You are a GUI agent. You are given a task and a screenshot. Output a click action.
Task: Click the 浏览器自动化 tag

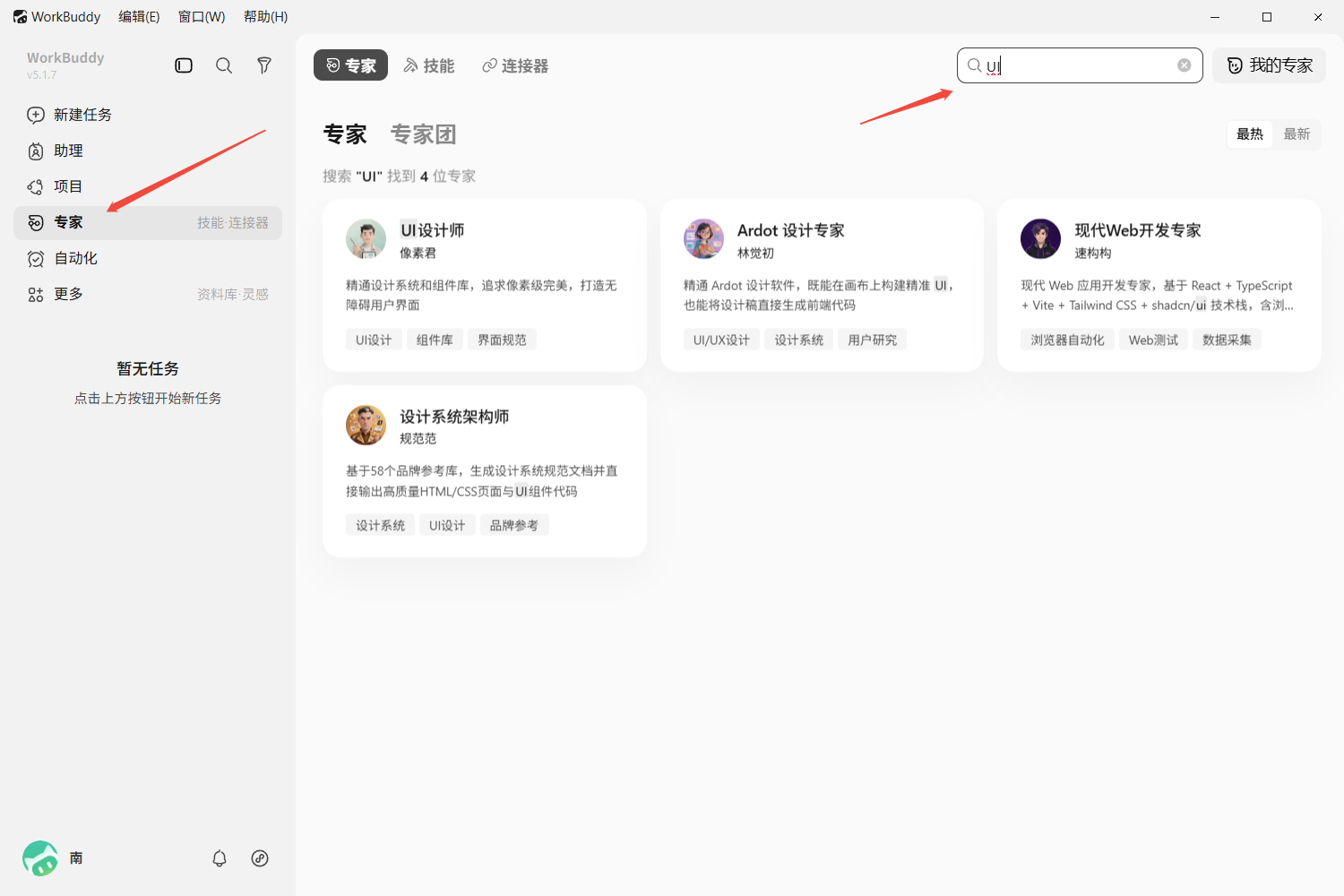(x=1067, y=340)
